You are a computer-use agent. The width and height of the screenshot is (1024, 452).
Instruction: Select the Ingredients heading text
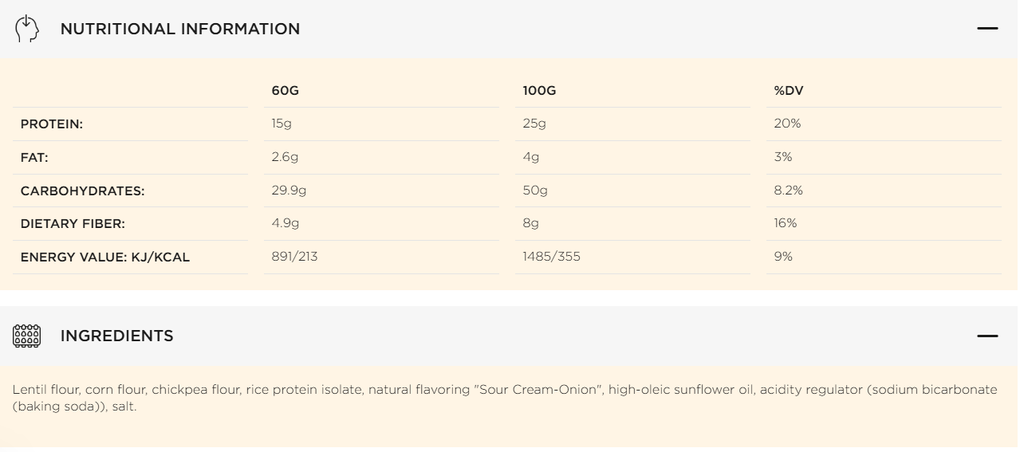tap(117, 336)
